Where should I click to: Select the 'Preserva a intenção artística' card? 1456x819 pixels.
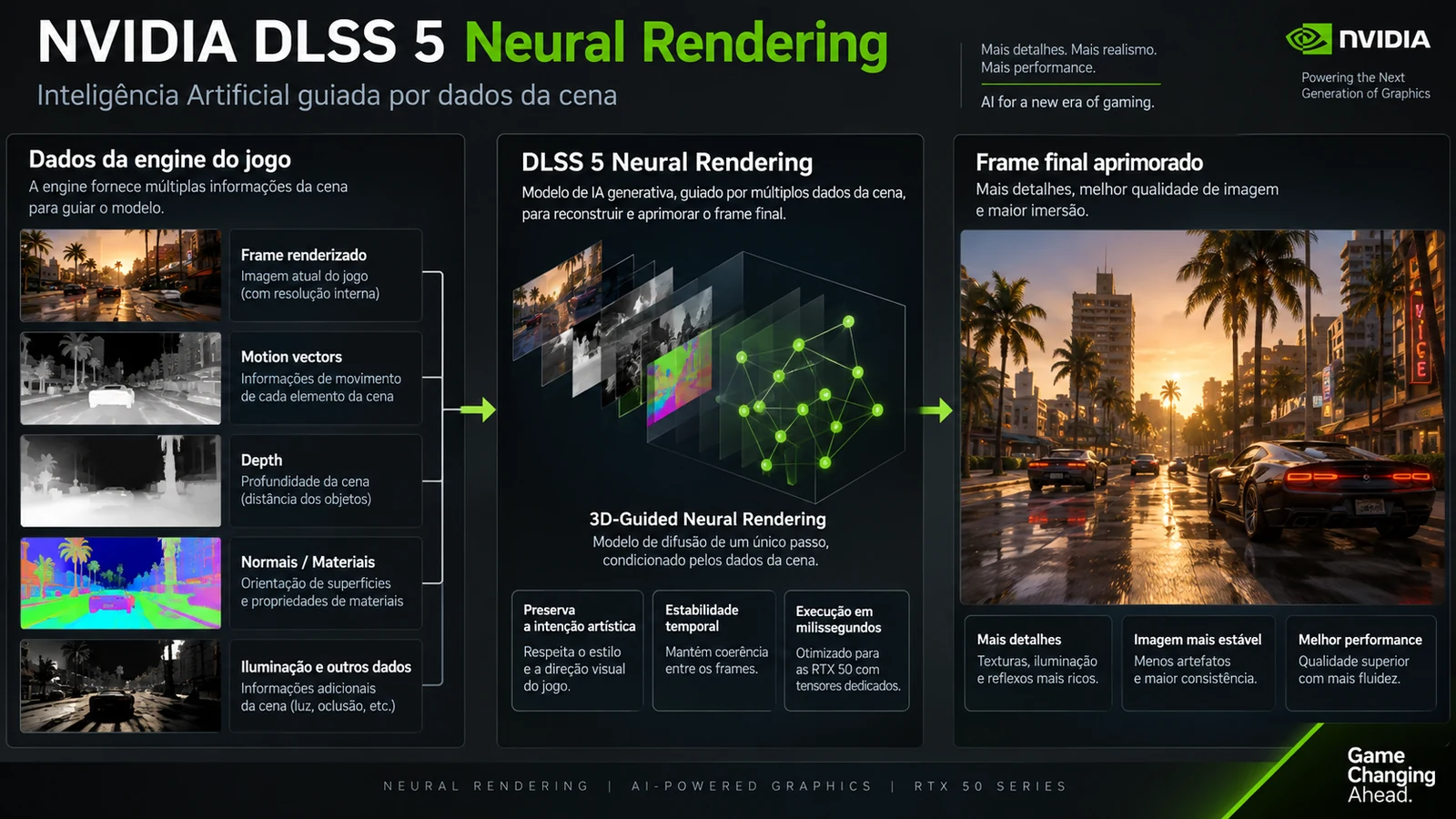coord(578,651)
